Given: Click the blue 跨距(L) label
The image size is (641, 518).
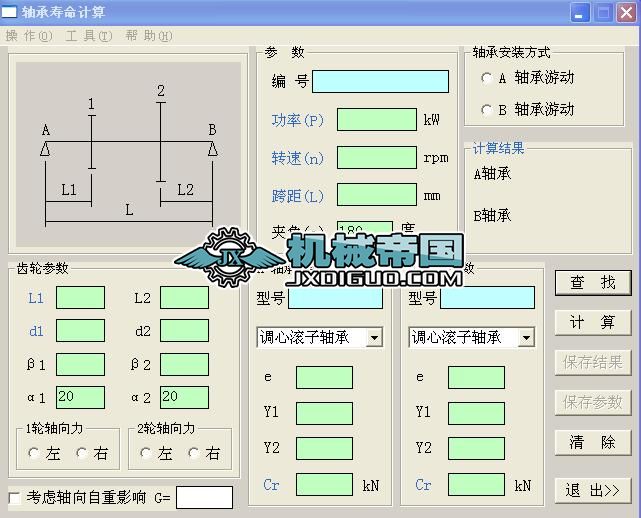Looking at the screenshot, I should [298, 196].
